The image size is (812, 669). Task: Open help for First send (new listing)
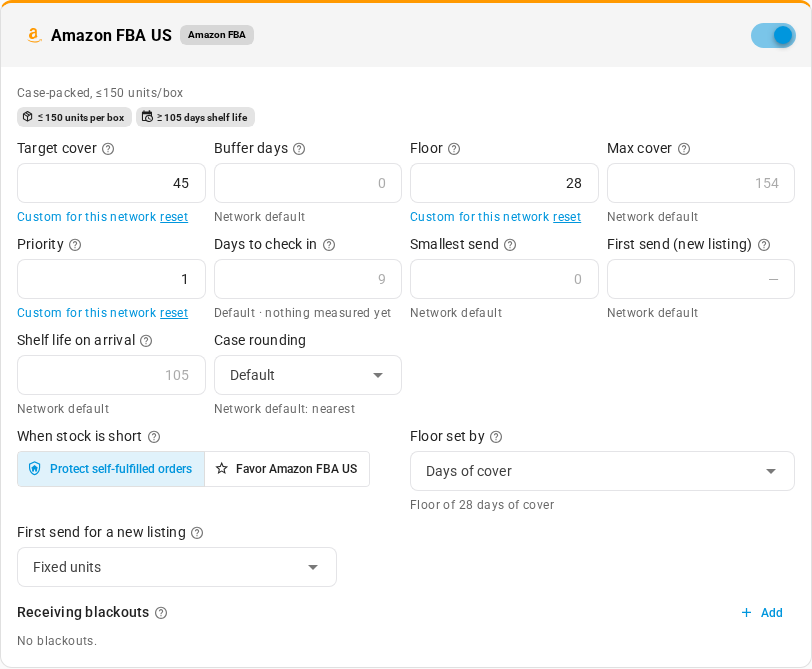coord(764,245)
